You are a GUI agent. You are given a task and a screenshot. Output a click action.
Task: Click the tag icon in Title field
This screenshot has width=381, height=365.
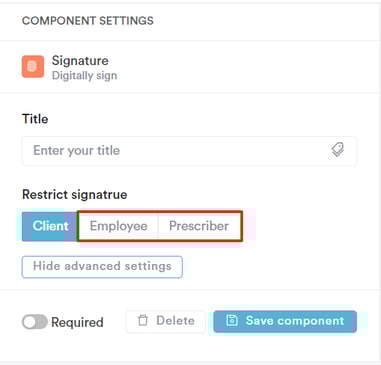pos(338,150)
